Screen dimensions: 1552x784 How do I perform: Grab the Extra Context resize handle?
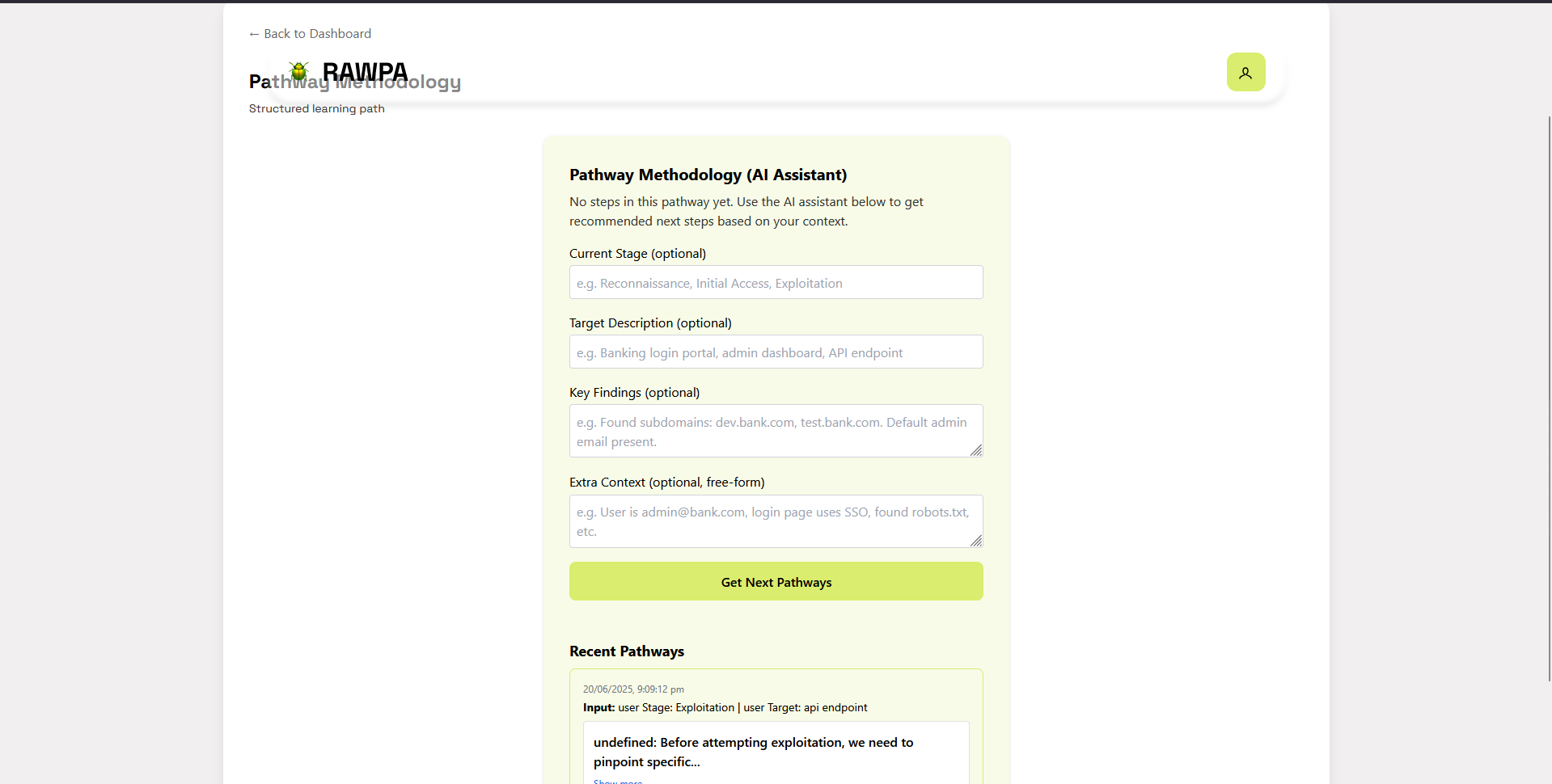click(x=976, y=541)
